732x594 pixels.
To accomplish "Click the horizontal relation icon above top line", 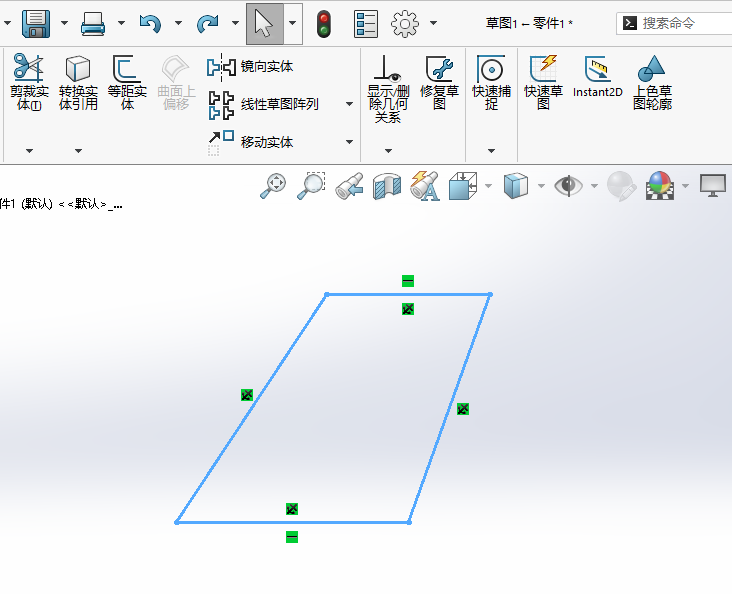I will (x=408, y=281).
